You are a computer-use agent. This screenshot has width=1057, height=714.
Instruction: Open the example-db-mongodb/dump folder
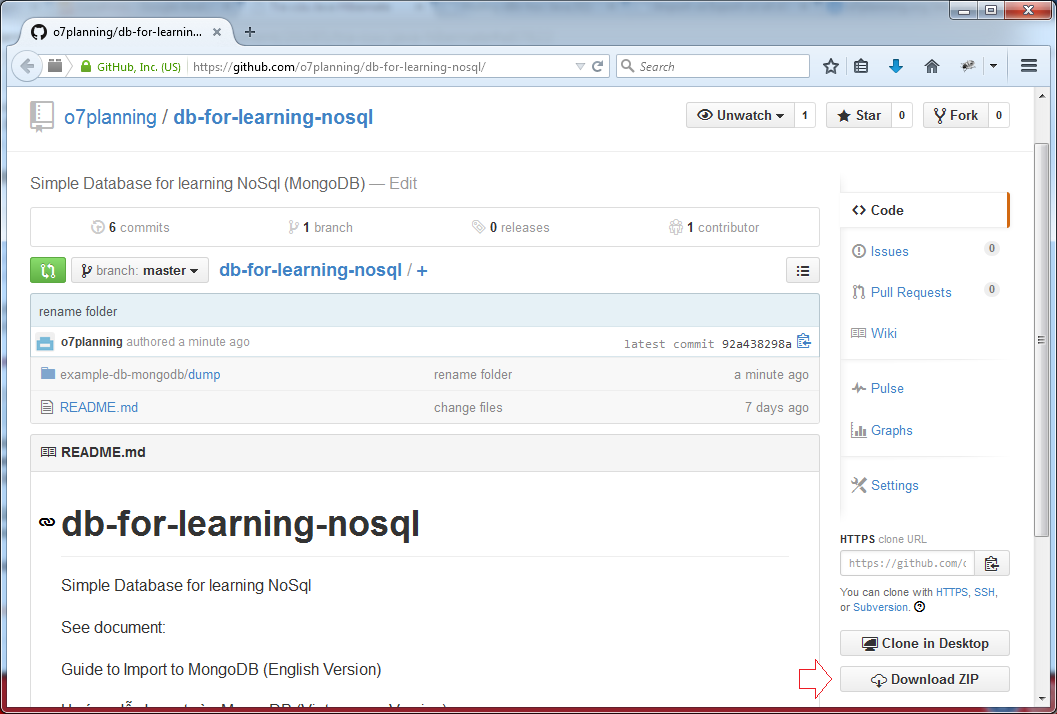click(x=140, y=374)
